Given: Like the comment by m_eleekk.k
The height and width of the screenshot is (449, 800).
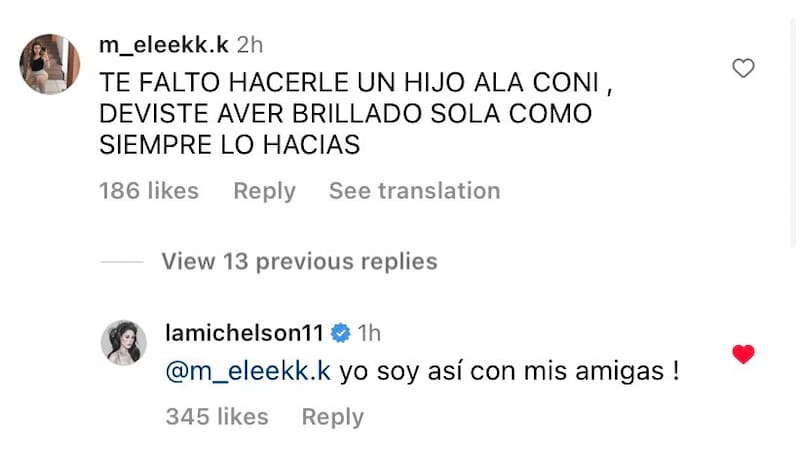Looking at the screenshot, I should click(742, 69).
